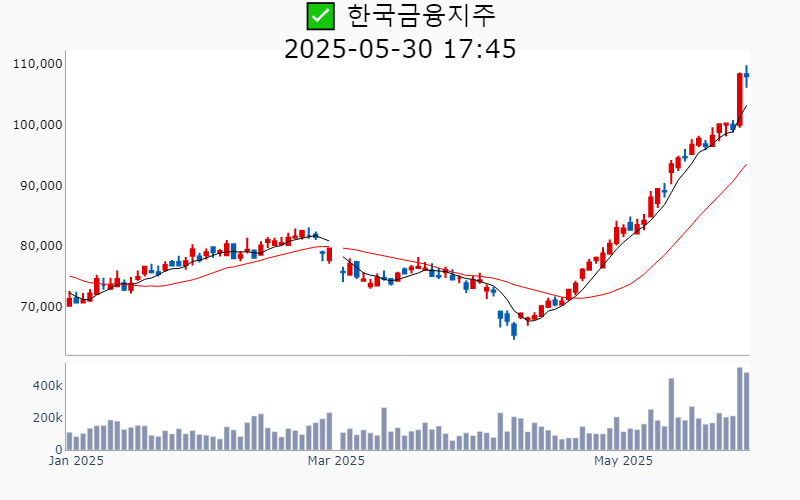Click the Mar 2025 date label
The height and width of the screenshot is (500, 800).
click(336, 461)
